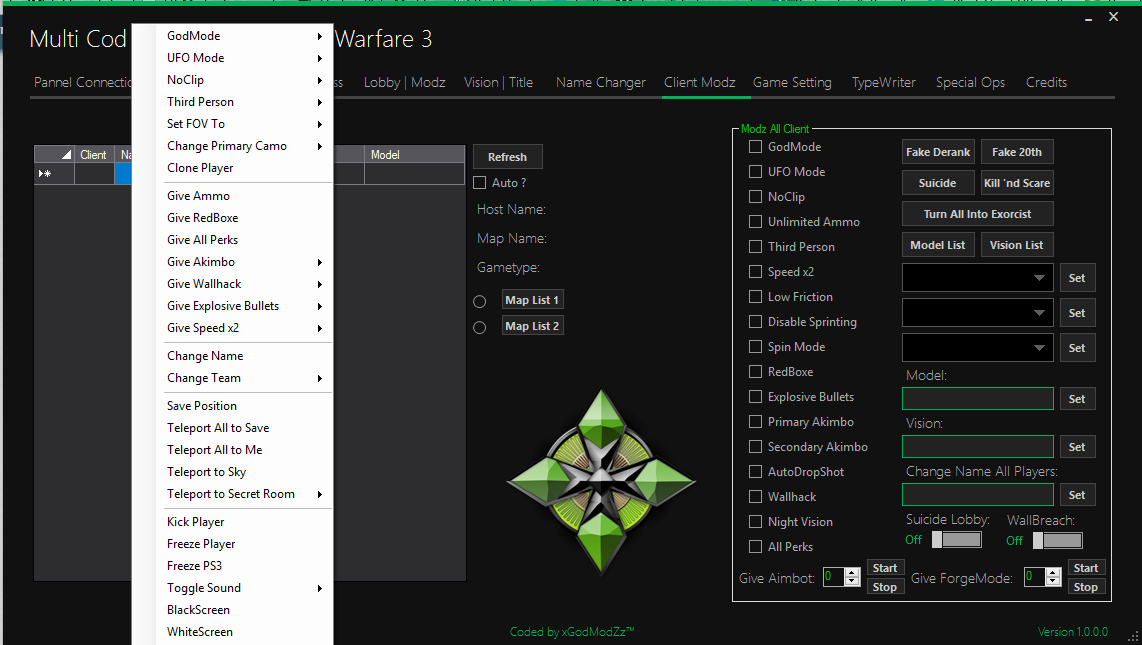Select Give Ammo menu entry

(244, 196)
